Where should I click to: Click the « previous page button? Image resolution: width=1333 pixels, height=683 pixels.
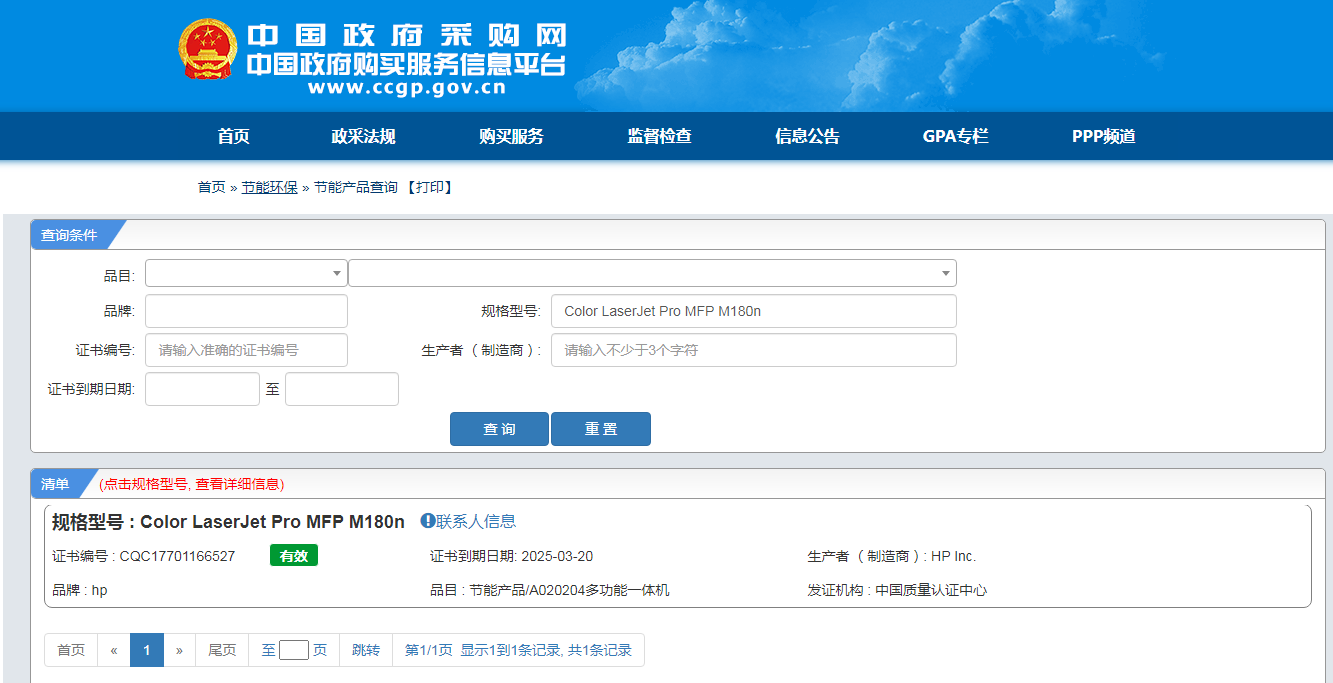[114, 650]
